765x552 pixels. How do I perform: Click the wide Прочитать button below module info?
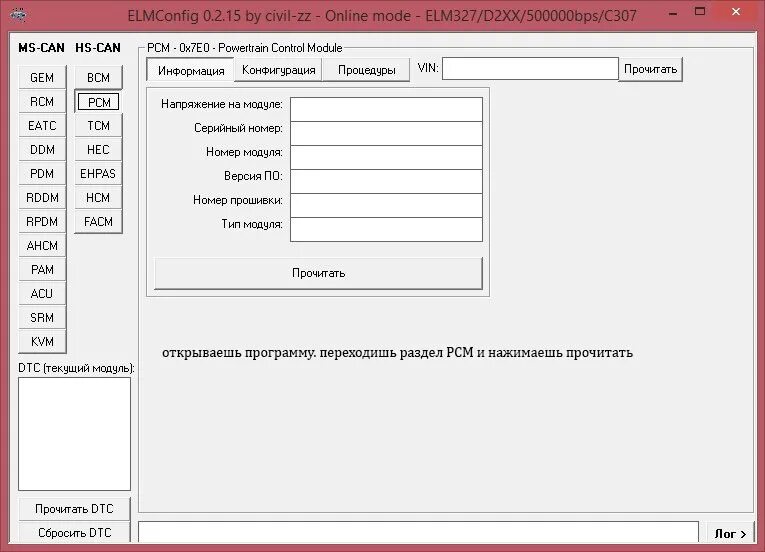(x=319, y=273)
